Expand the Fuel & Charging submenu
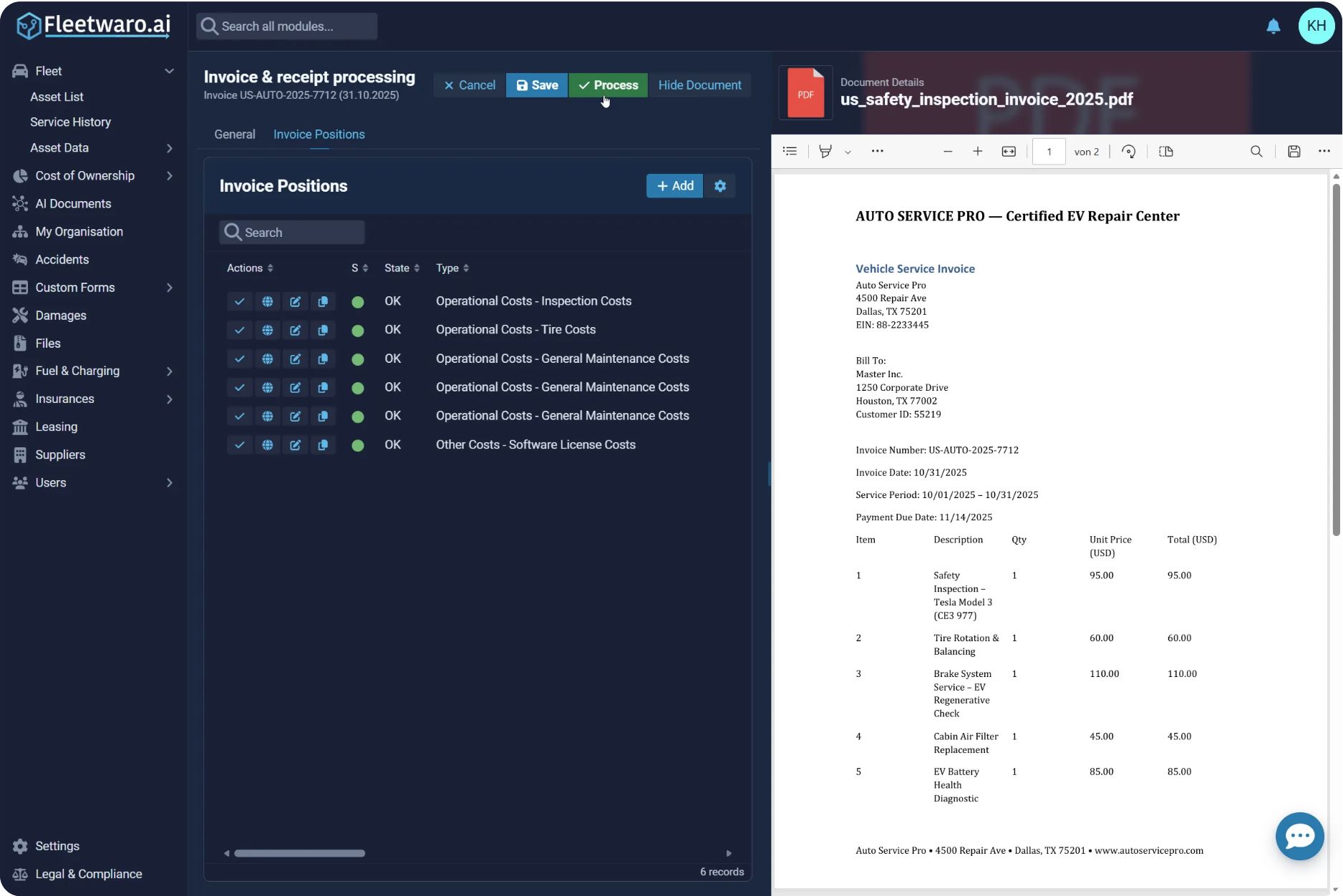1343x896 pixels. point(170,371)
